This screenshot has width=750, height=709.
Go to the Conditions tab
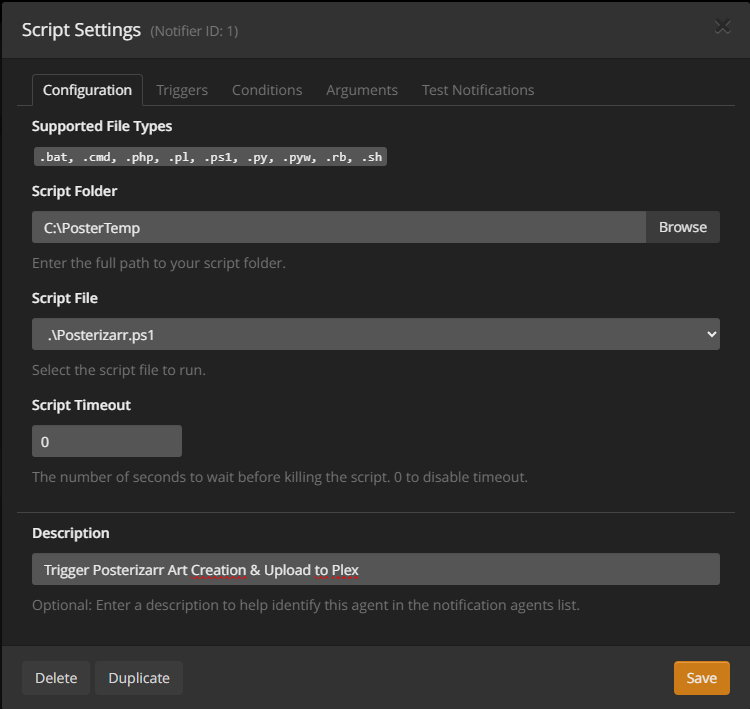click(267, 90)
